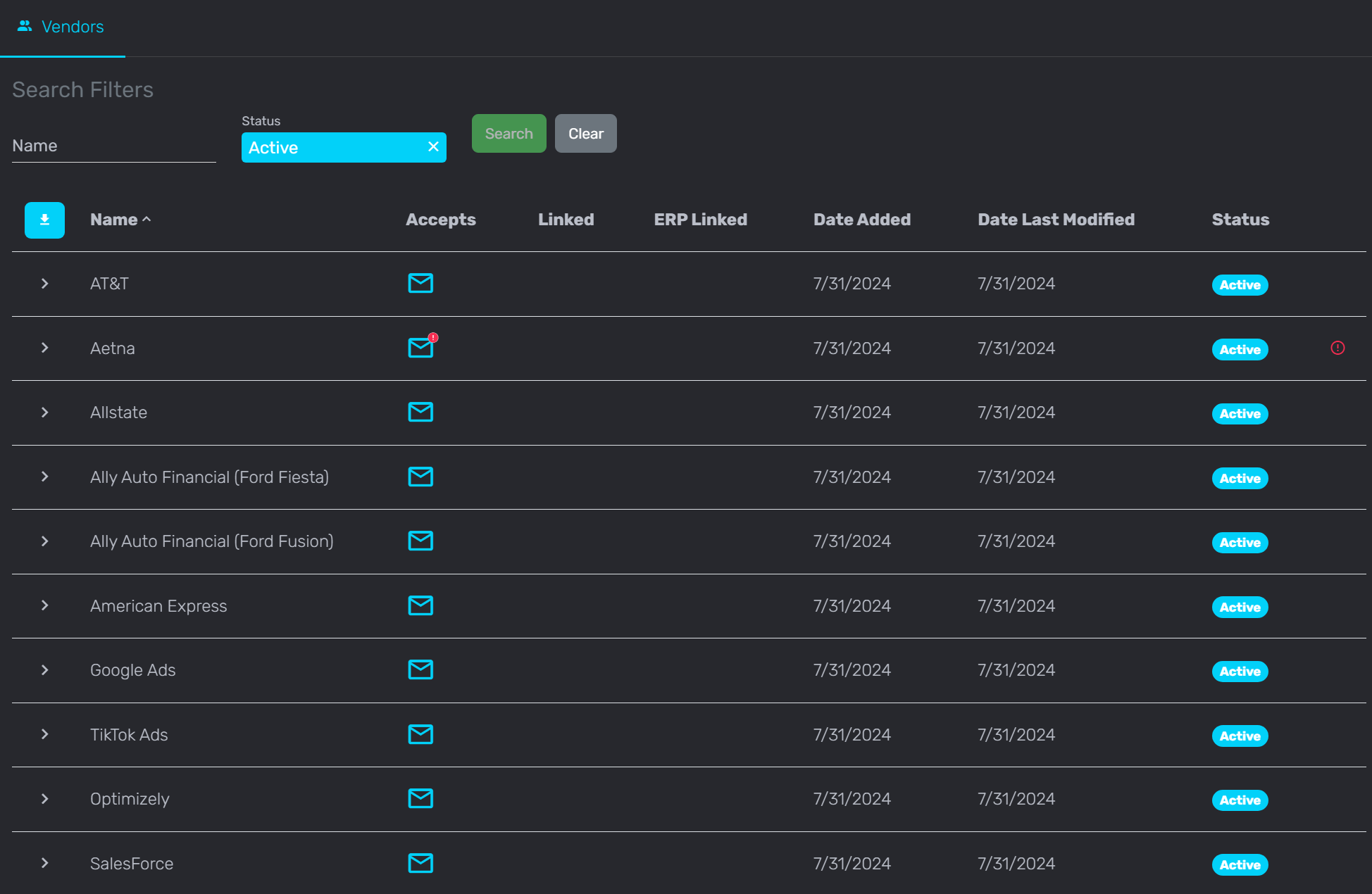This screenshot has height=894, width=1372.
Task: Sort by the Name column header
Action: (114, 220)
